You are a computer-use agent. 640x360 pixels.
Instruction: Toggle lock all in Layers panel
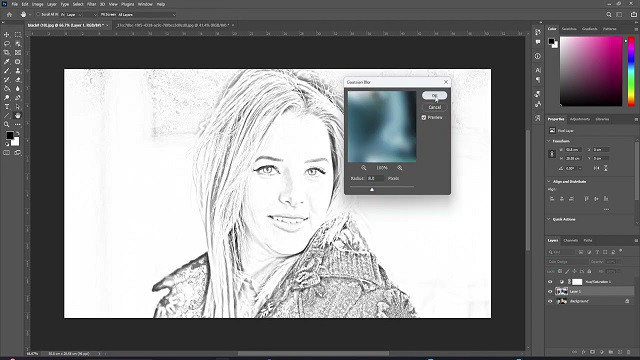[589, 271]
